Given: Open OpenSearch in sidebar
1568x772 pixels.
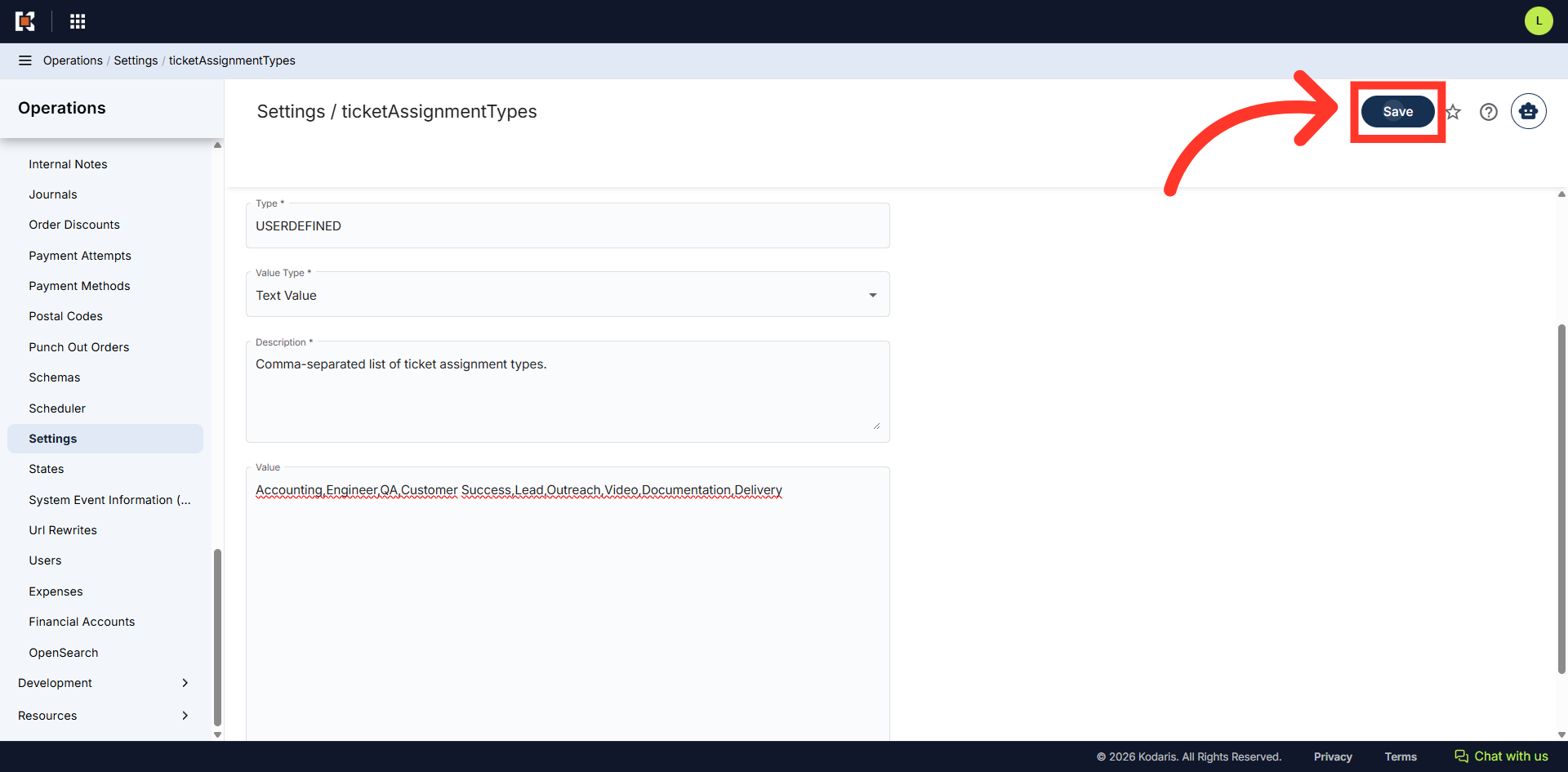Looking at the screenshot, I should [x=64, y=653].
